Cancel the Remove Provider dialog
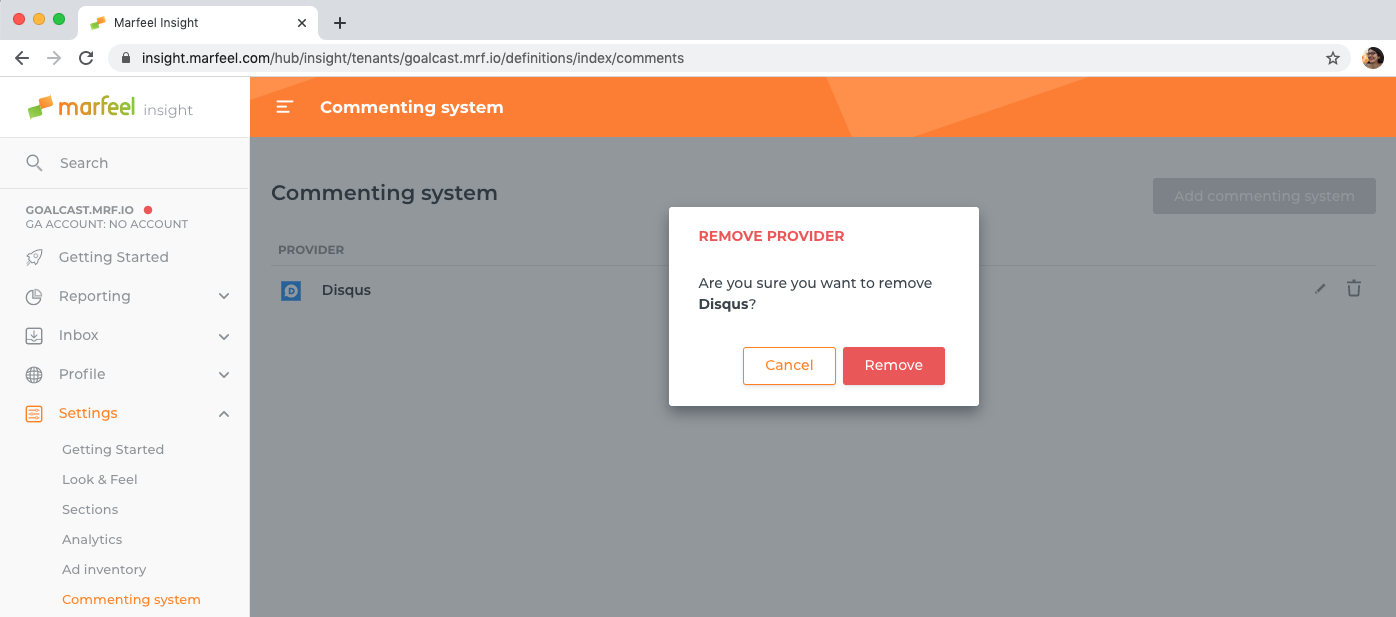The height and width of the screenshot is (617, 1396). click(x=789, y=366)
